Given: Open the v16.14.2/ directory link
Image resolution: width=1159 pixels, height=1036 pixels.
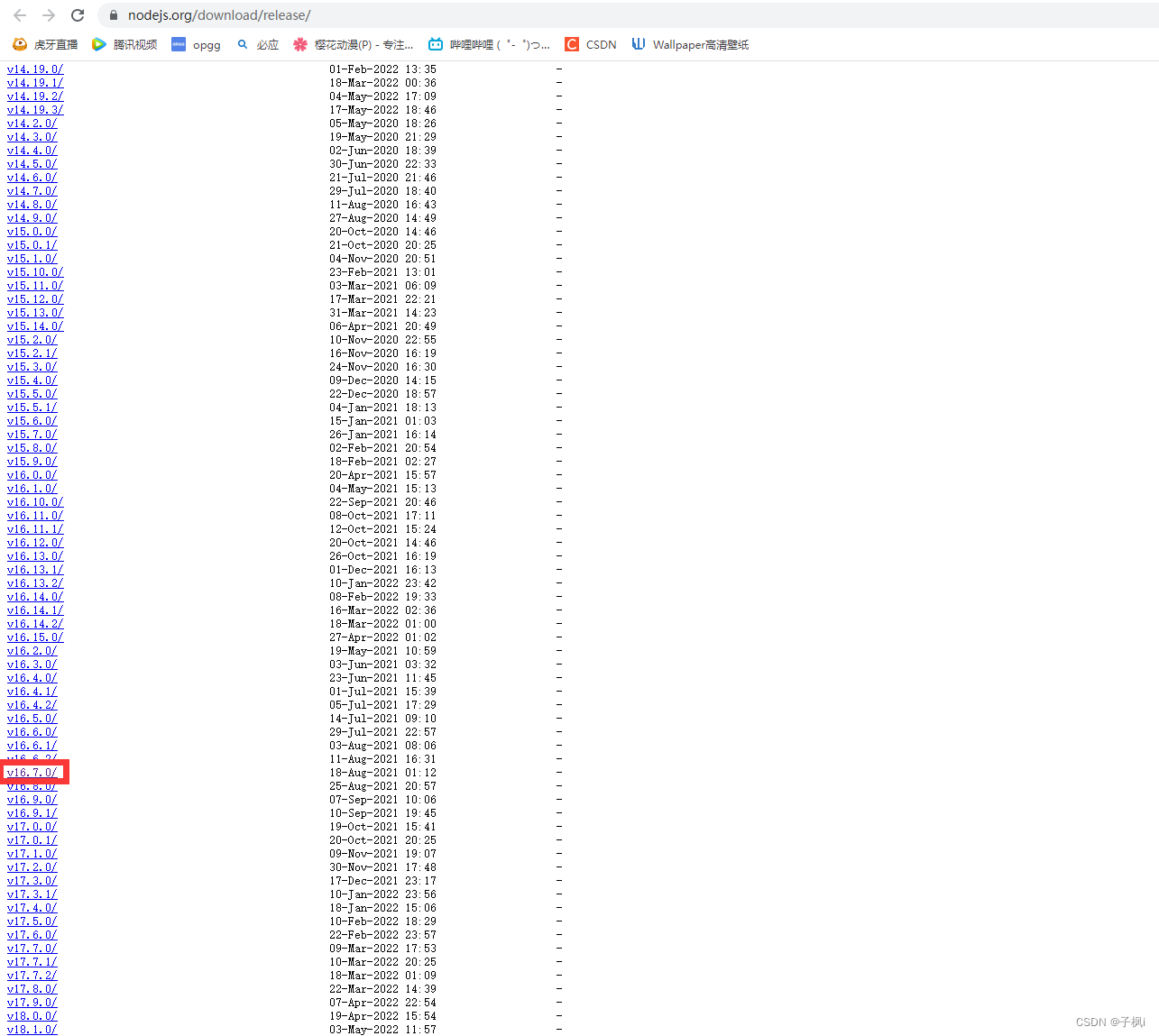Looking at the screenshot, I should [x=35, y=624].
